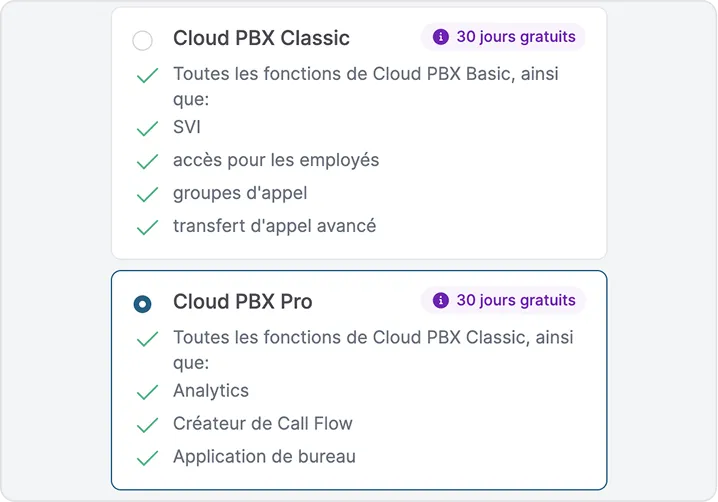
Task: Click info icon on Classic 30 jours gratuits badge
Action: pyautogui.click(x=440, y=37)
